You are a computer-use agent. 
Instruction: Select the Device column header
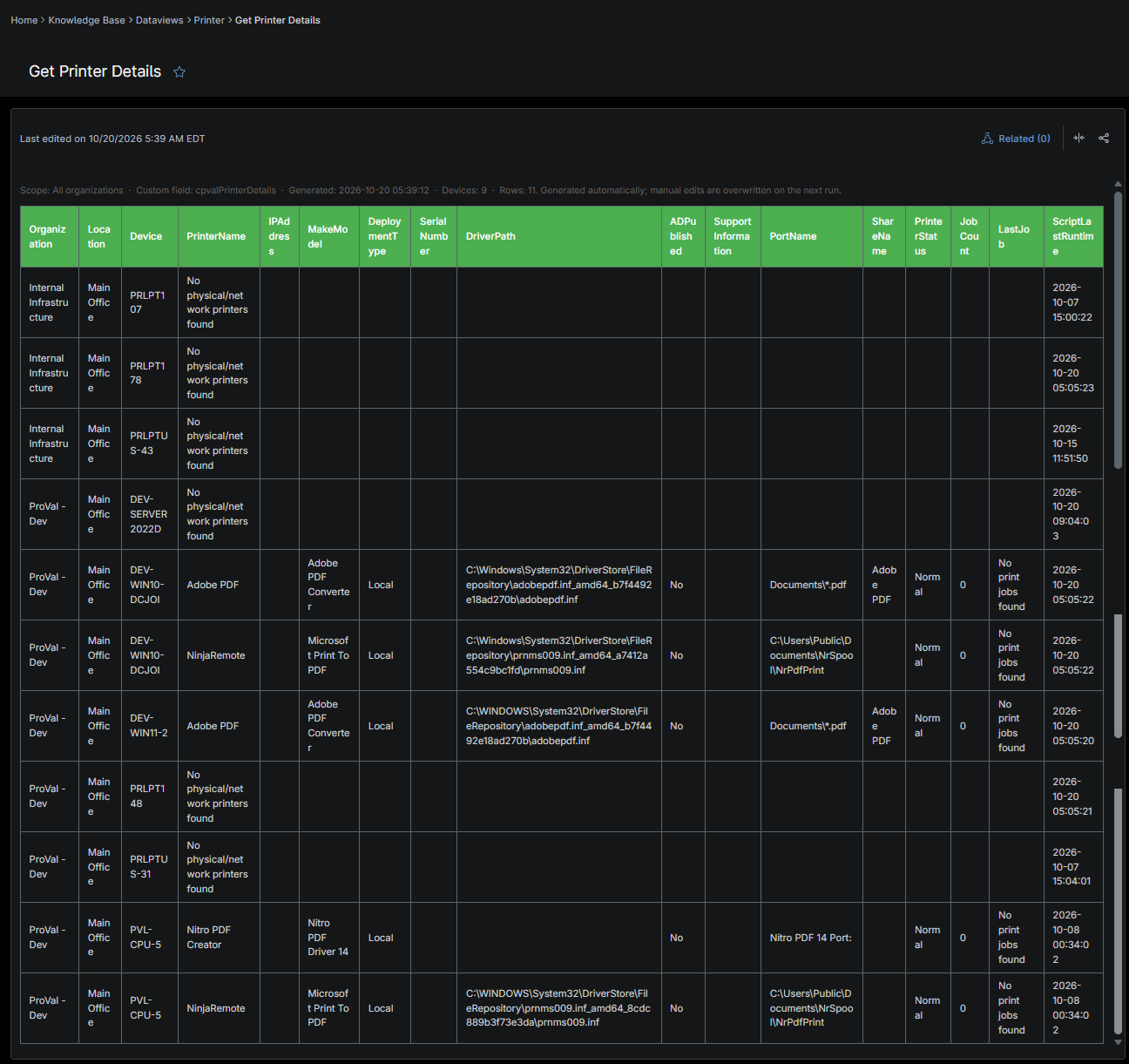click(150, 236)
